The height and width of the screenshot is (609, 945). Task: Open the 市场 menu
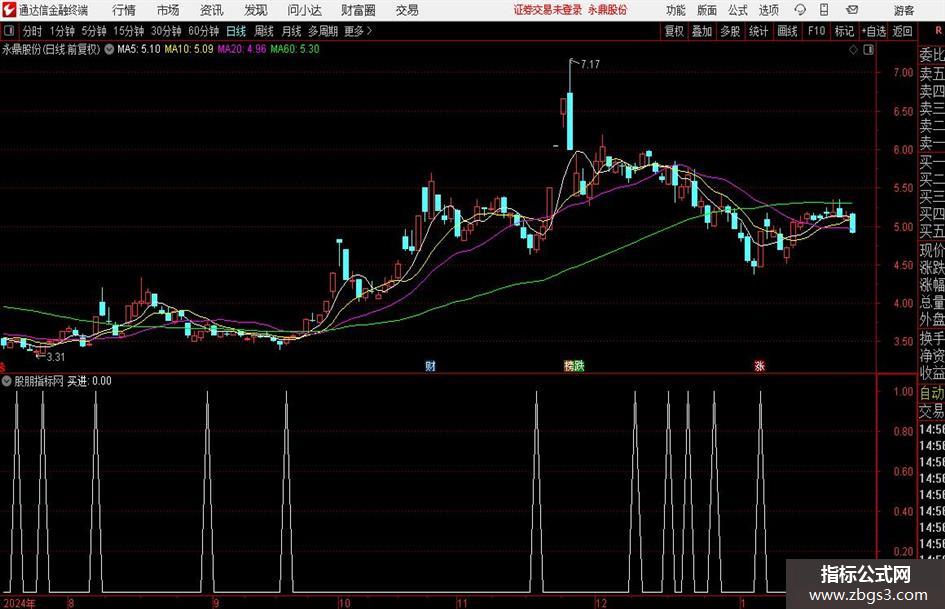168,10
